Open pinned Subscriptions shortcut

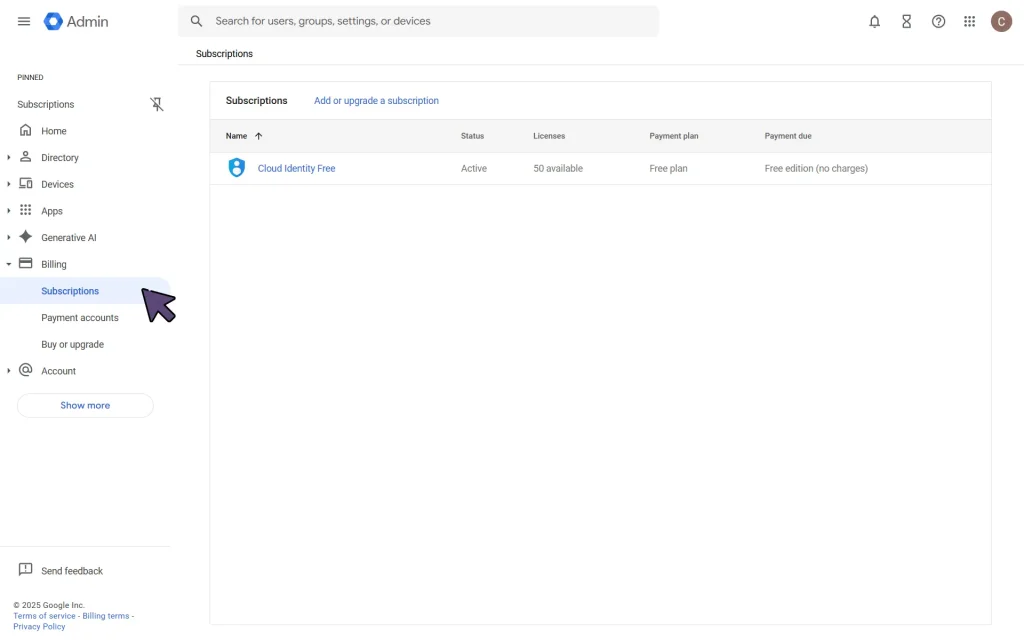(46, 104)
